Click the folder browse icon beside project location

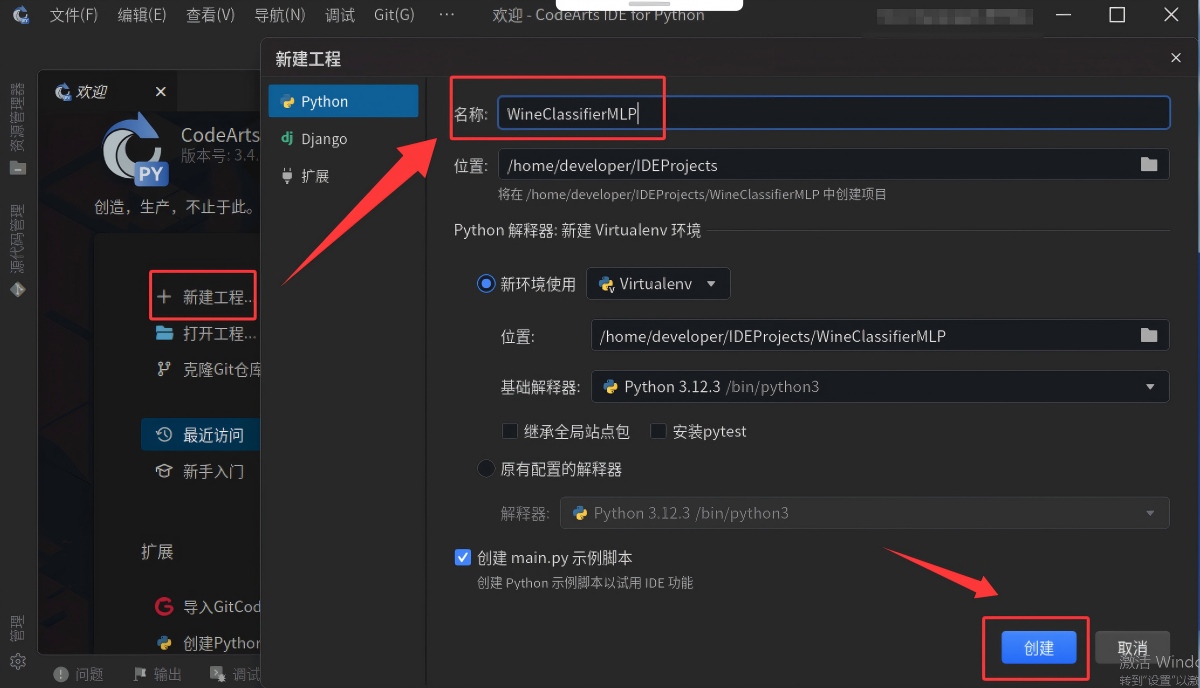[1148, 165]
